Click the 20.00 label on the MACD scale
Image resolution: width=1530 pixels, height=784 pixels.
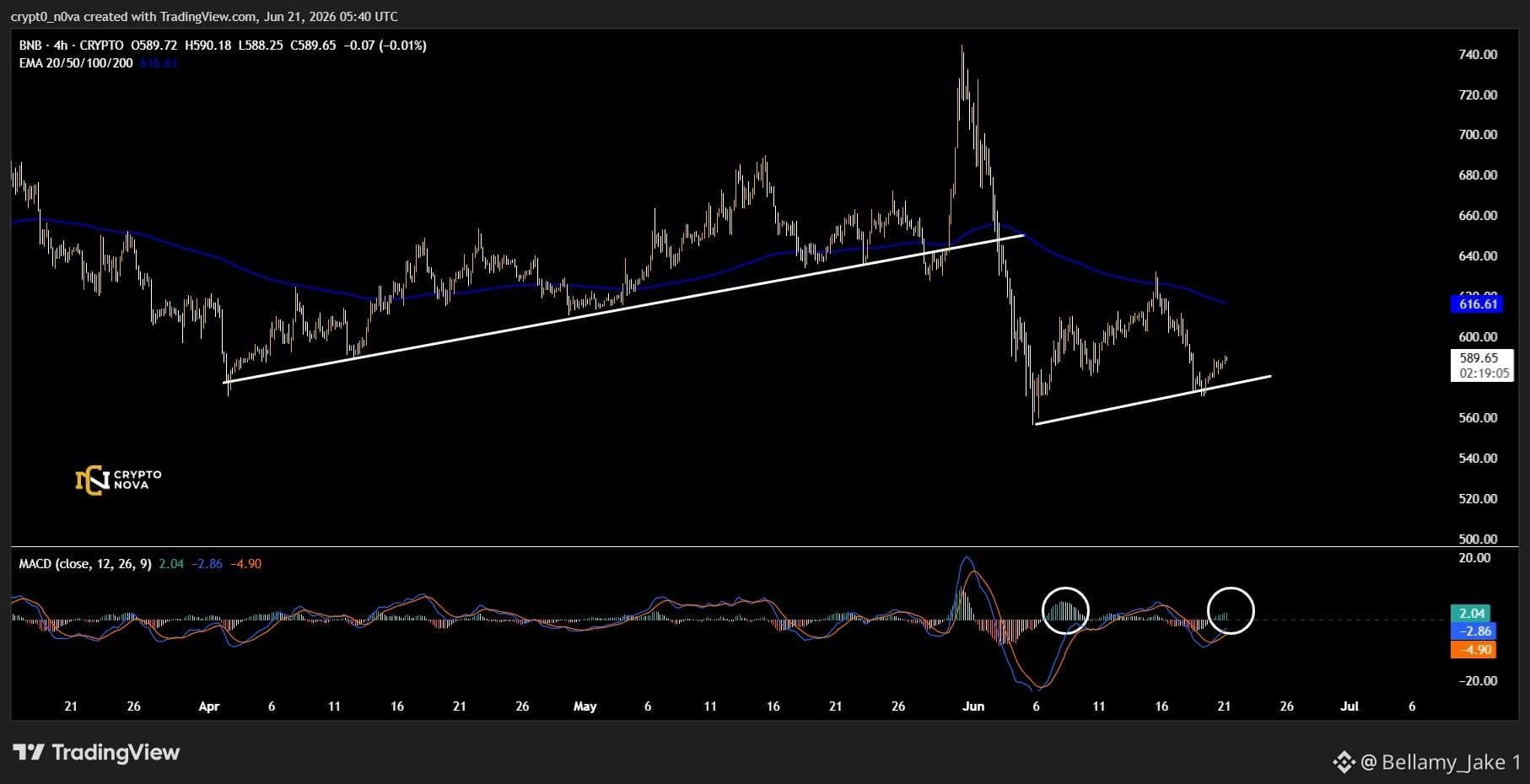1474,558
